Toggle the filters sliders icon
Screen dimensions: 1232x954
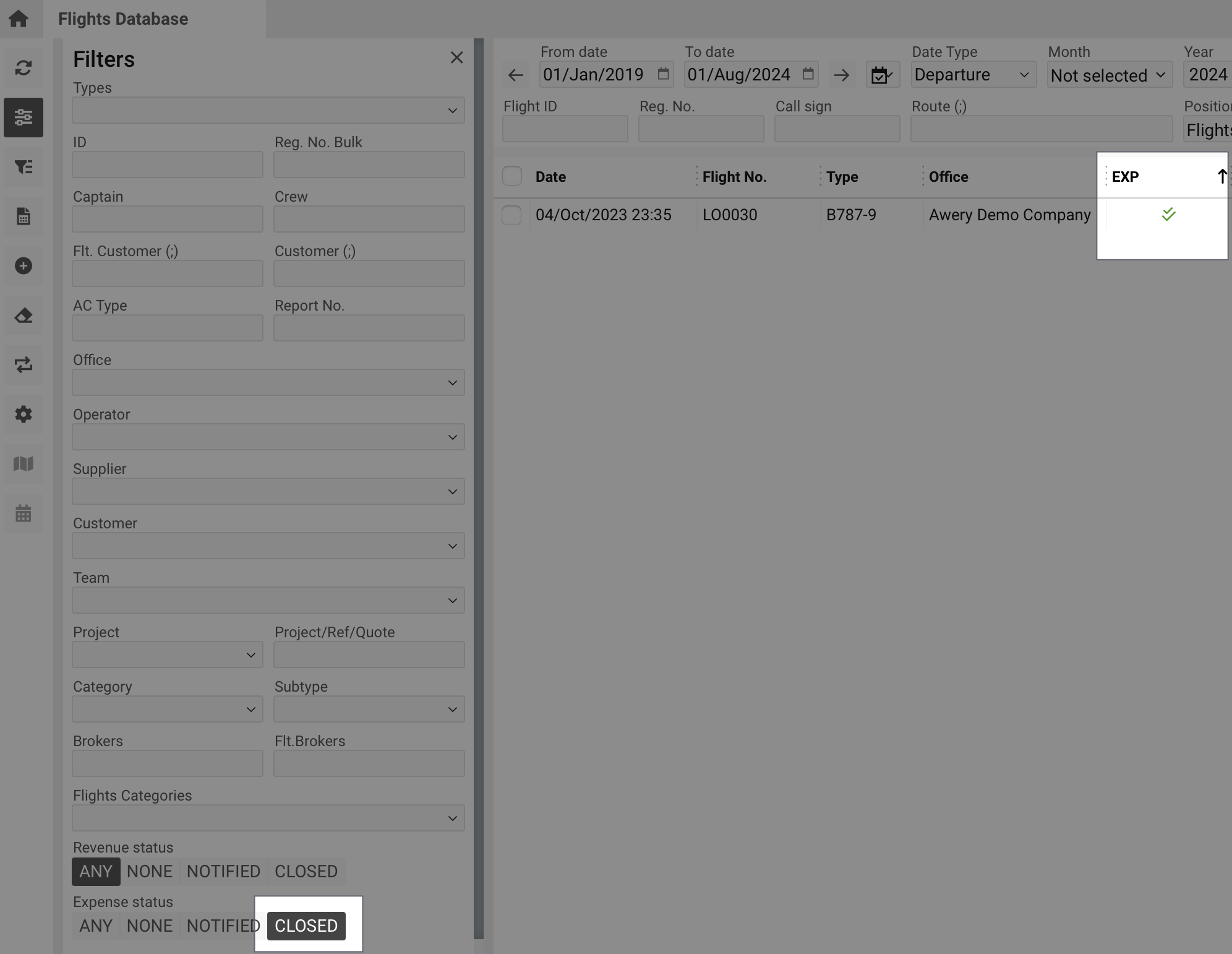24,117
